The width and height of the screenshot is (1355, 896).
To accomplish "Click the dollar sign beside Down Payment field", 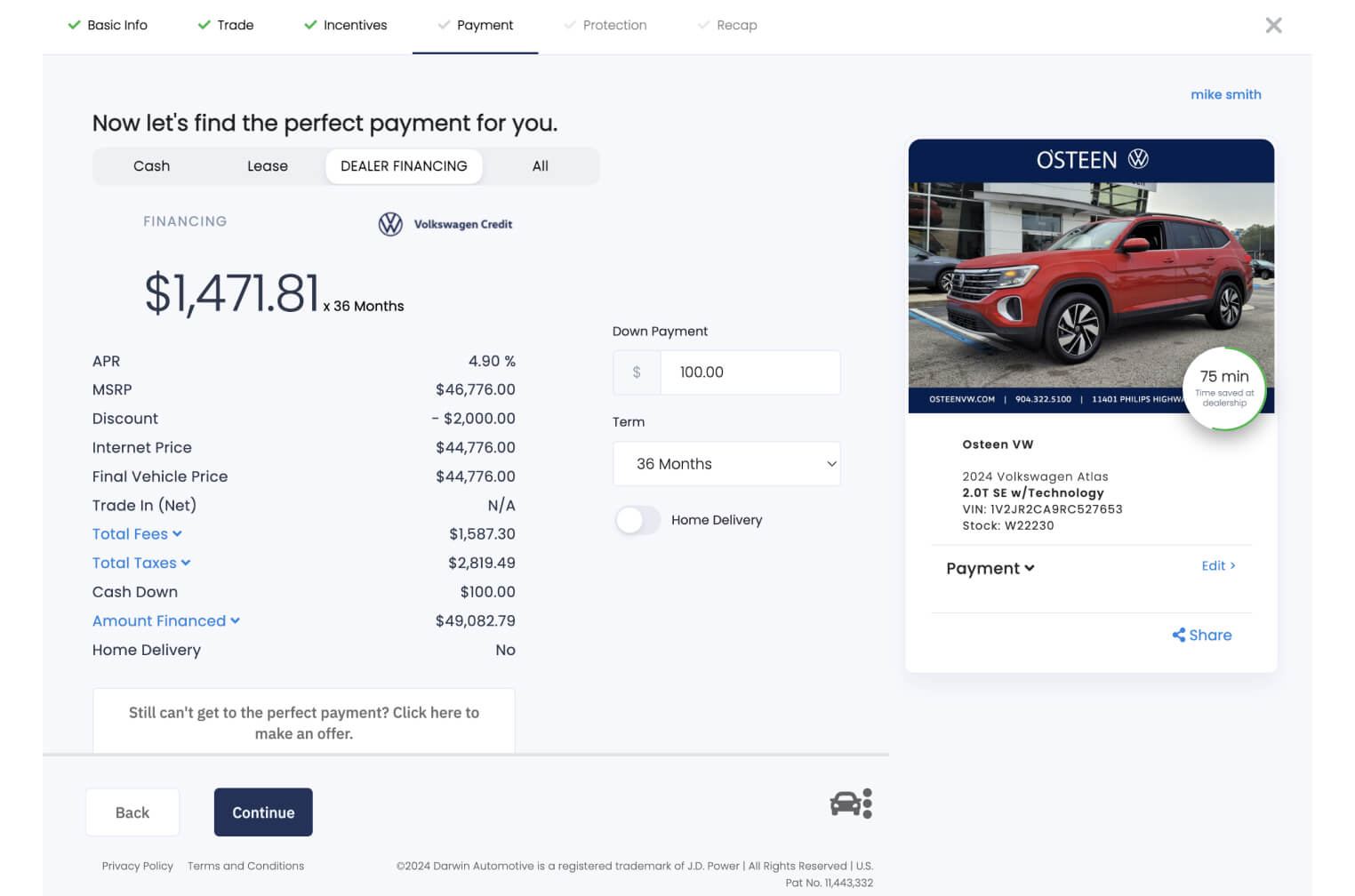I will point(637,372).
